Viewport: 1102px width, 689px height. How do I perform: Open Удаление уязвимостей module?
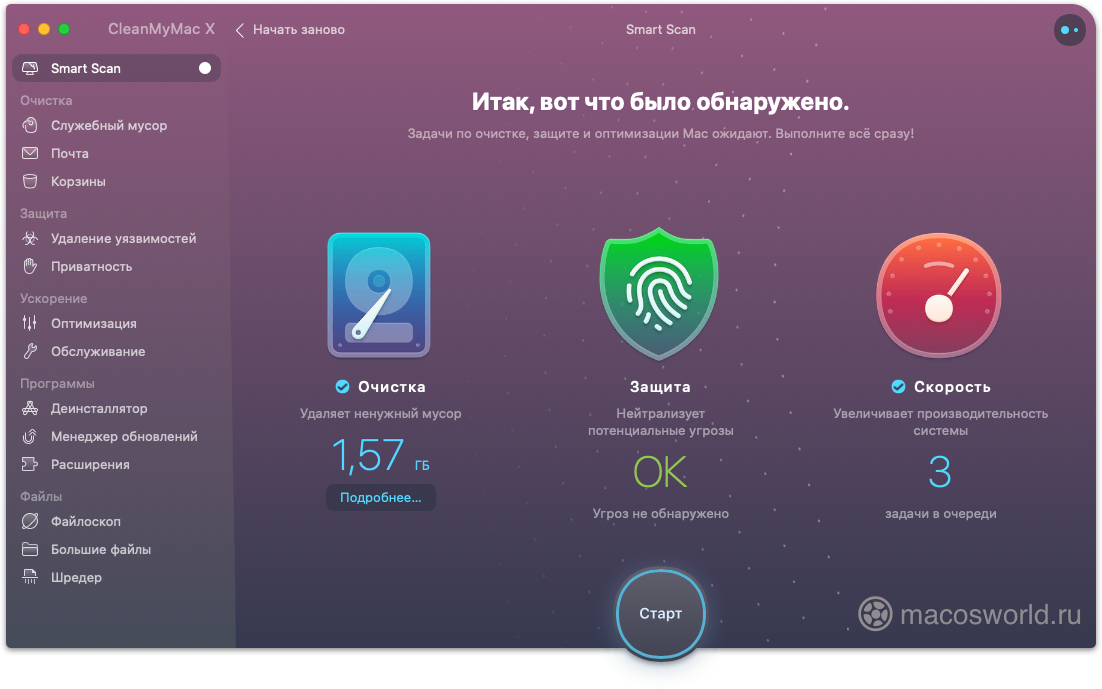tap(124, 238)
